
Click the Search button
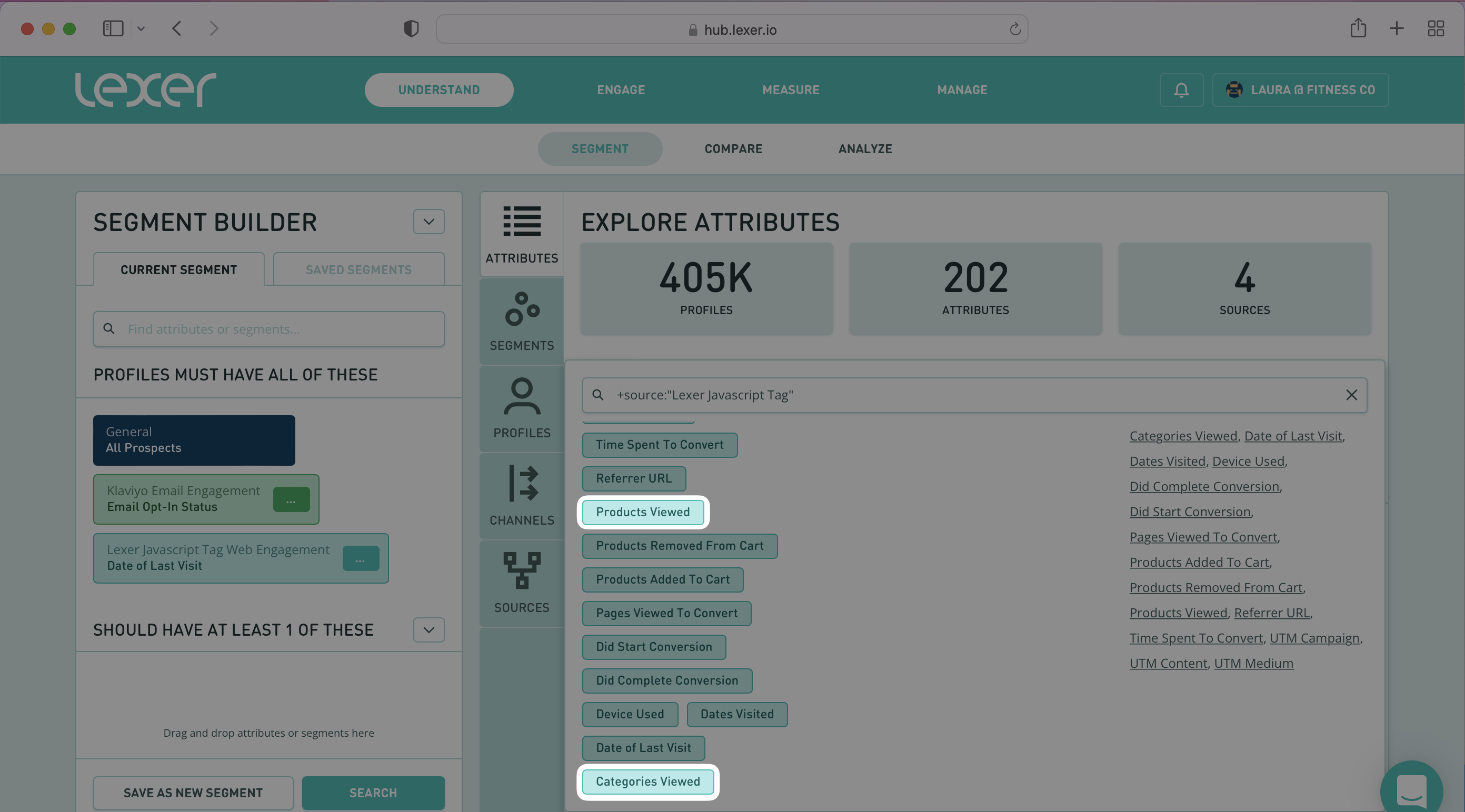tap(373, 792)
